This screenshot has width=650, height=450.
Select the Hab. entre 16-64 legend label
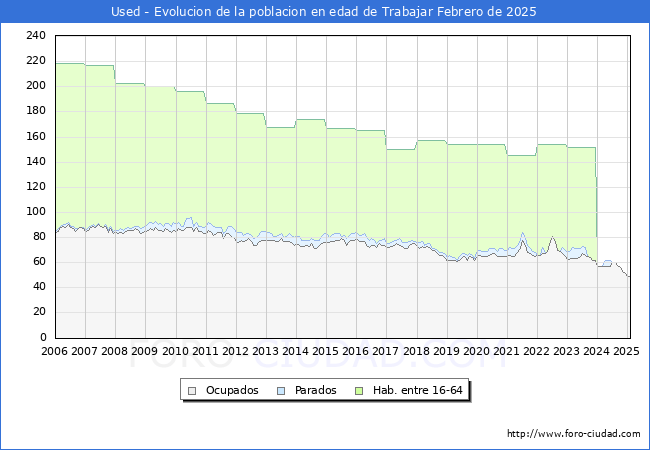[x=417, y=390]
